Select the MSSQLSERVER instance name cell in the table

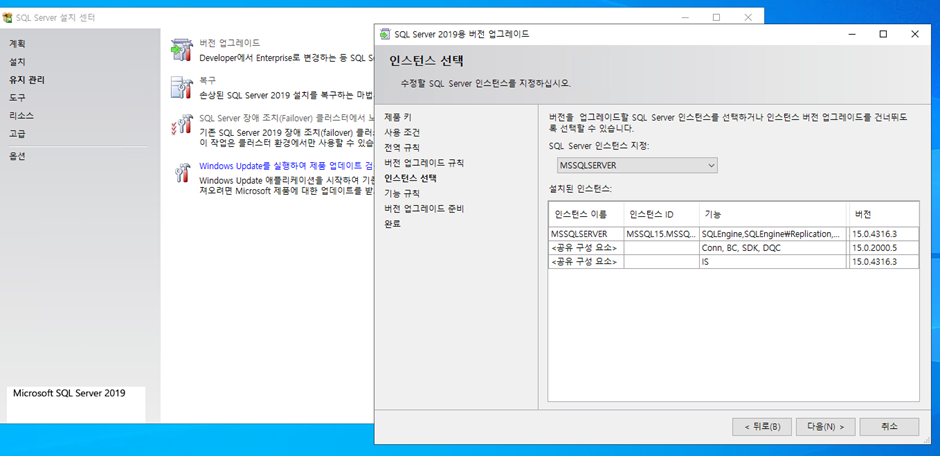586,234
